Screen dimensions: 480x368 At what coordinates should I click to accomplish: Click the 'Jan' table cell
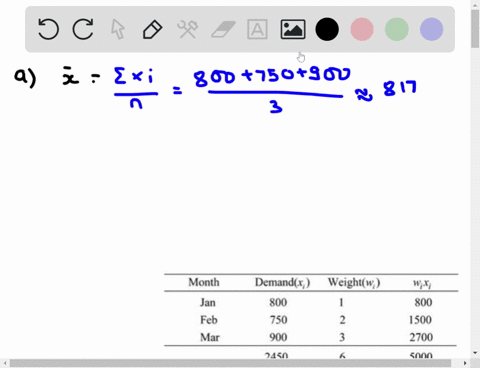point(207,302)
